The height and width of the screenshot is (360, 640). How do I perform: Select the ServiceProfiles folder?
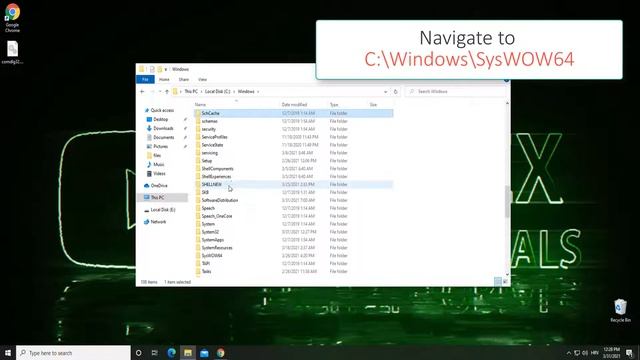(x=214, y=137)
